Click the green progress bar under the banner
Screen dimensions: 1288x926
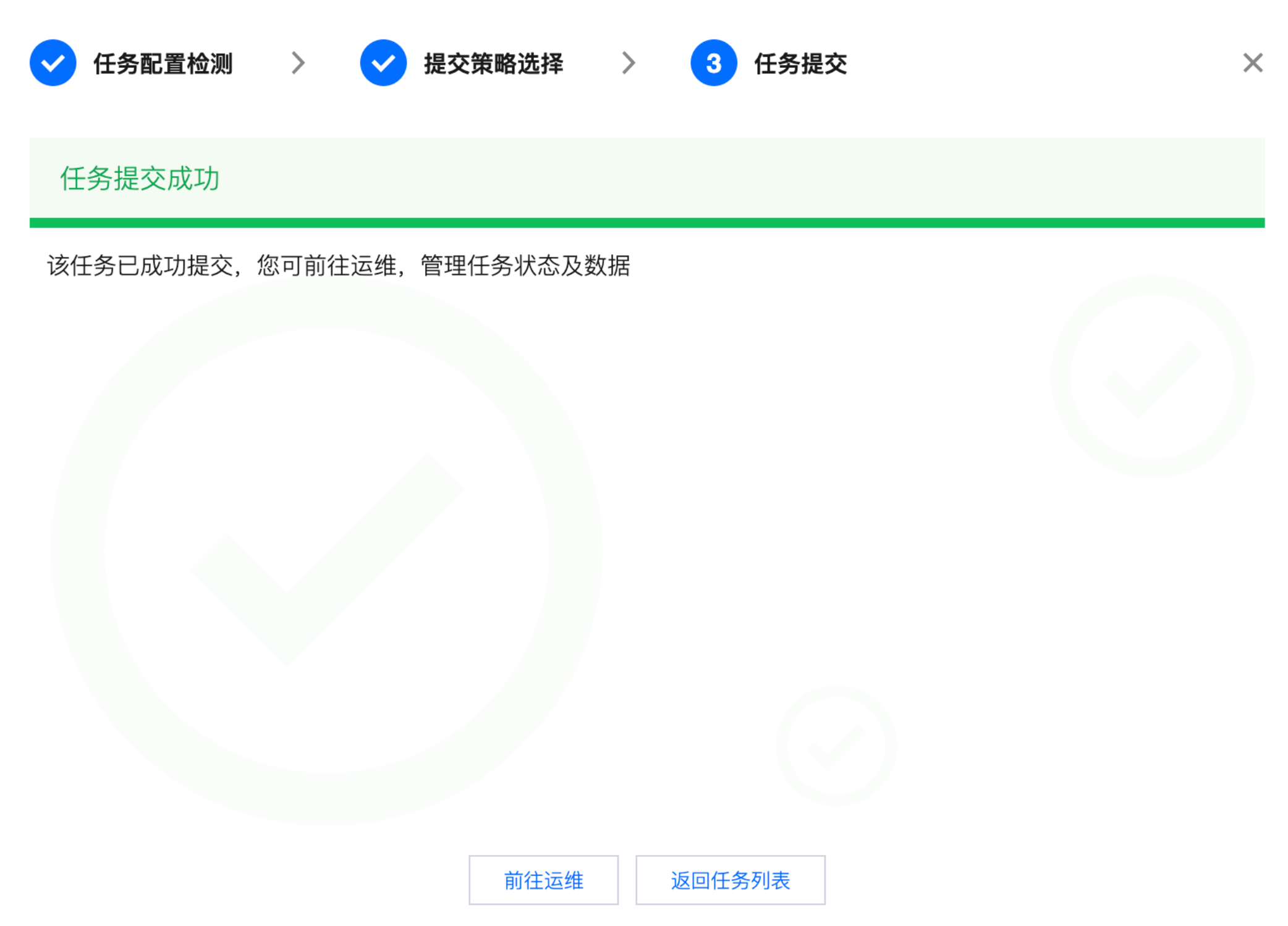(x=646, y=223)
